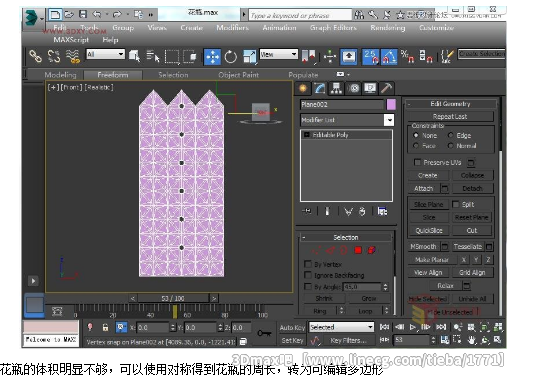This screenshot has height=379, width=544.
Task: Open the Hierarchy panel tab icon
Action: [336, 89]
